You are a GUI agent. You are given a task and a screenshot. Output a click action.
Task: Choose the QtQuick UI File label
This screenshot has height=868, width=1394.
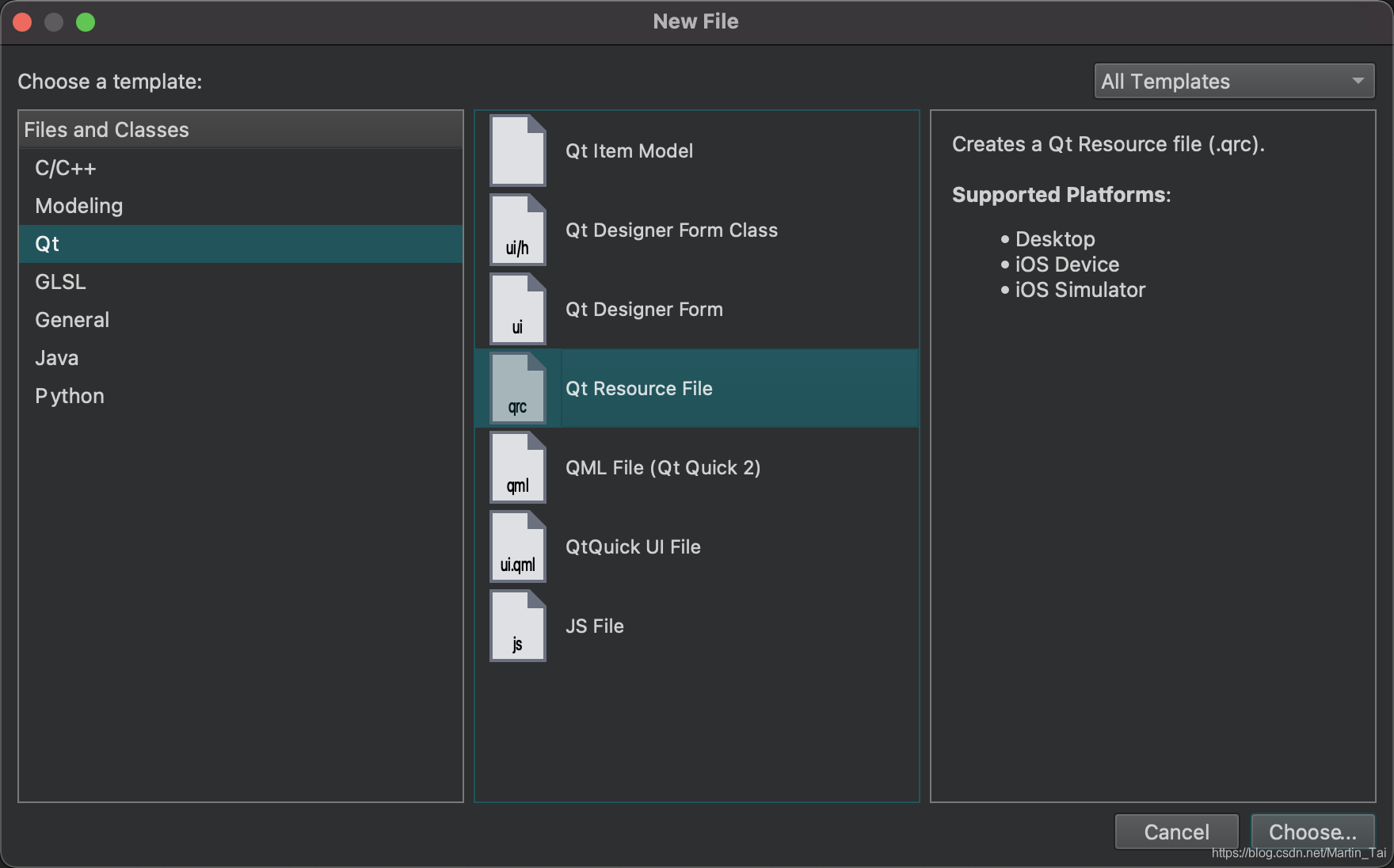click(633, 546)
